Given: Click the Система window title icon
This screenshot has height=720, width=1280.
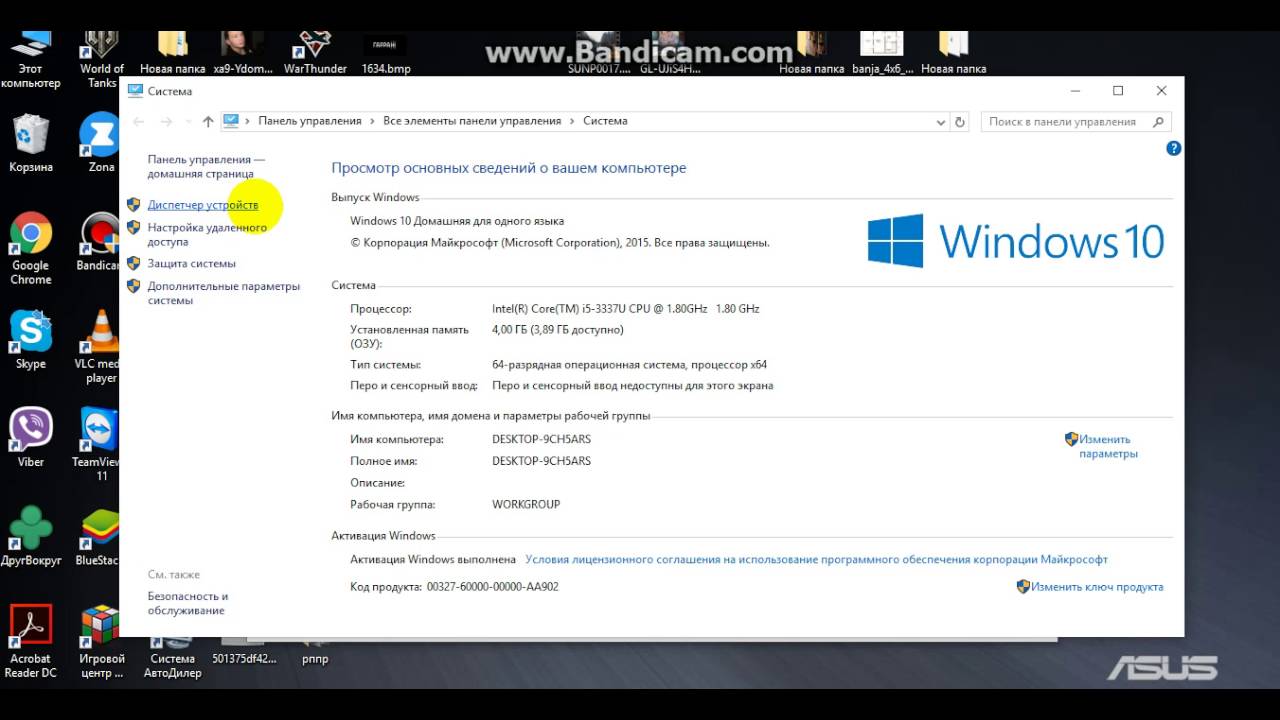Looking at the screenshot, I should pos(135,91).
